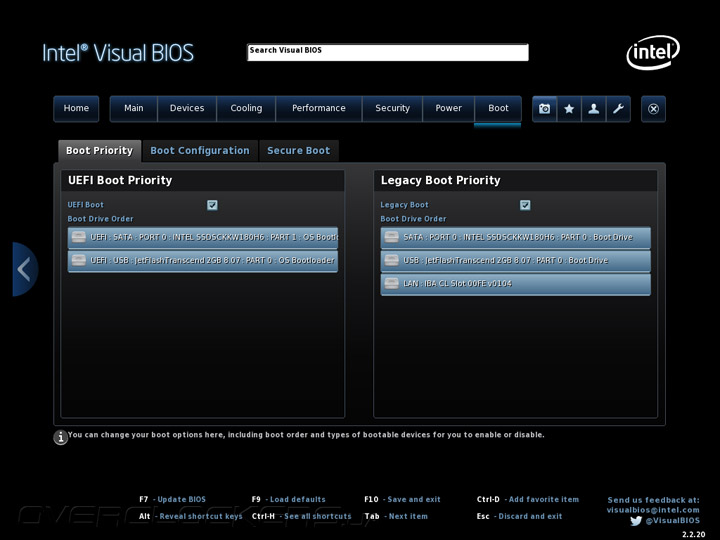This screenshot has width=720, height=540.
Task: Select UEFI SATA Intel SSD boot entry
Action: coord(203,237)
